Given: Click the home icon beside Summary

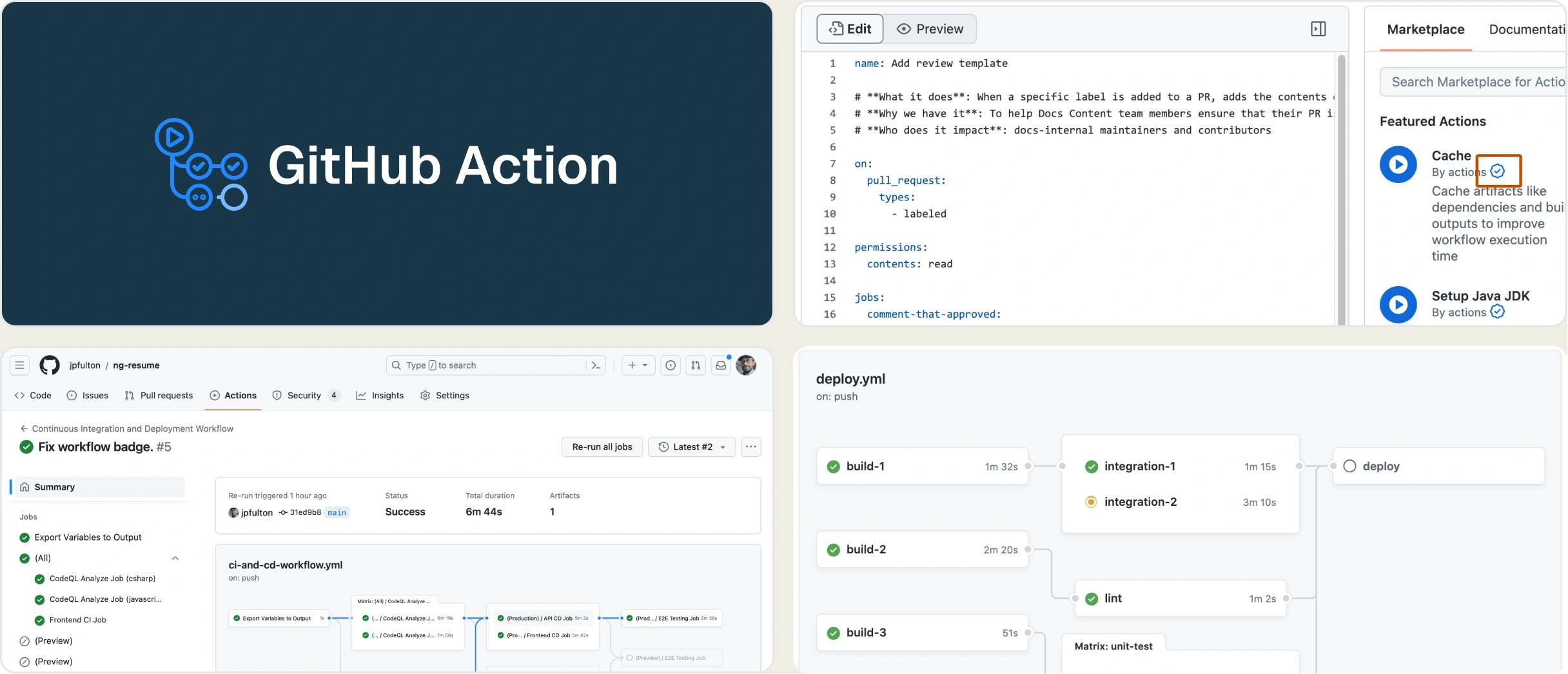Looking at the screenshot, I should pos(24,487).
